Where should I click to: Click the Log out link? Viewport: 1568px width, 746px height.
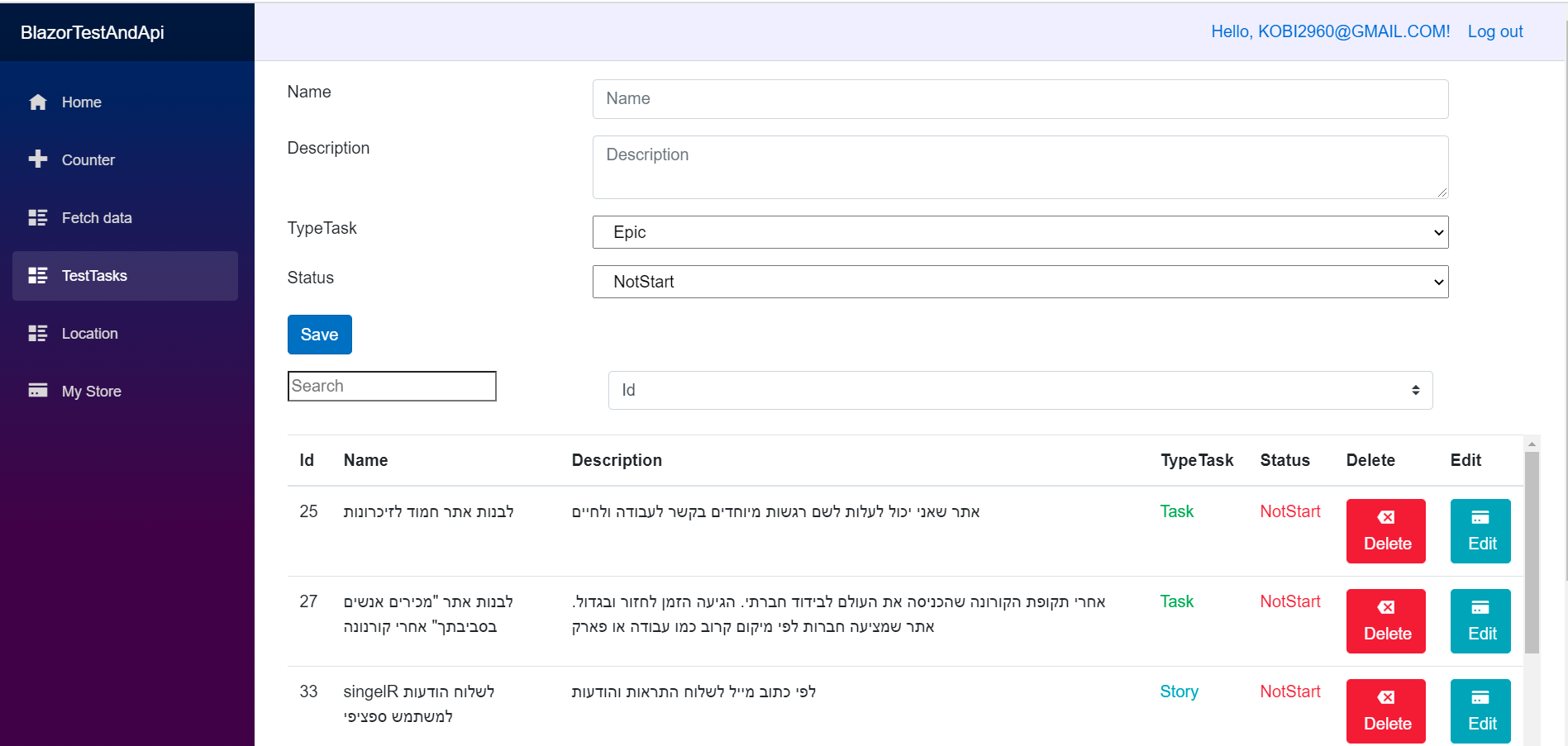pos(1494,31)
